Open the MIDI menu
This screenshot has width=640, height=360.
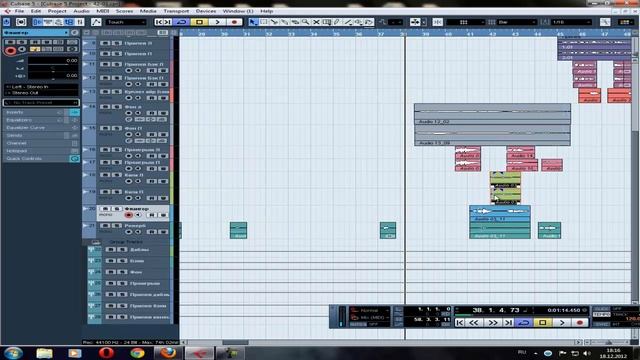click(x=102, y=11)
